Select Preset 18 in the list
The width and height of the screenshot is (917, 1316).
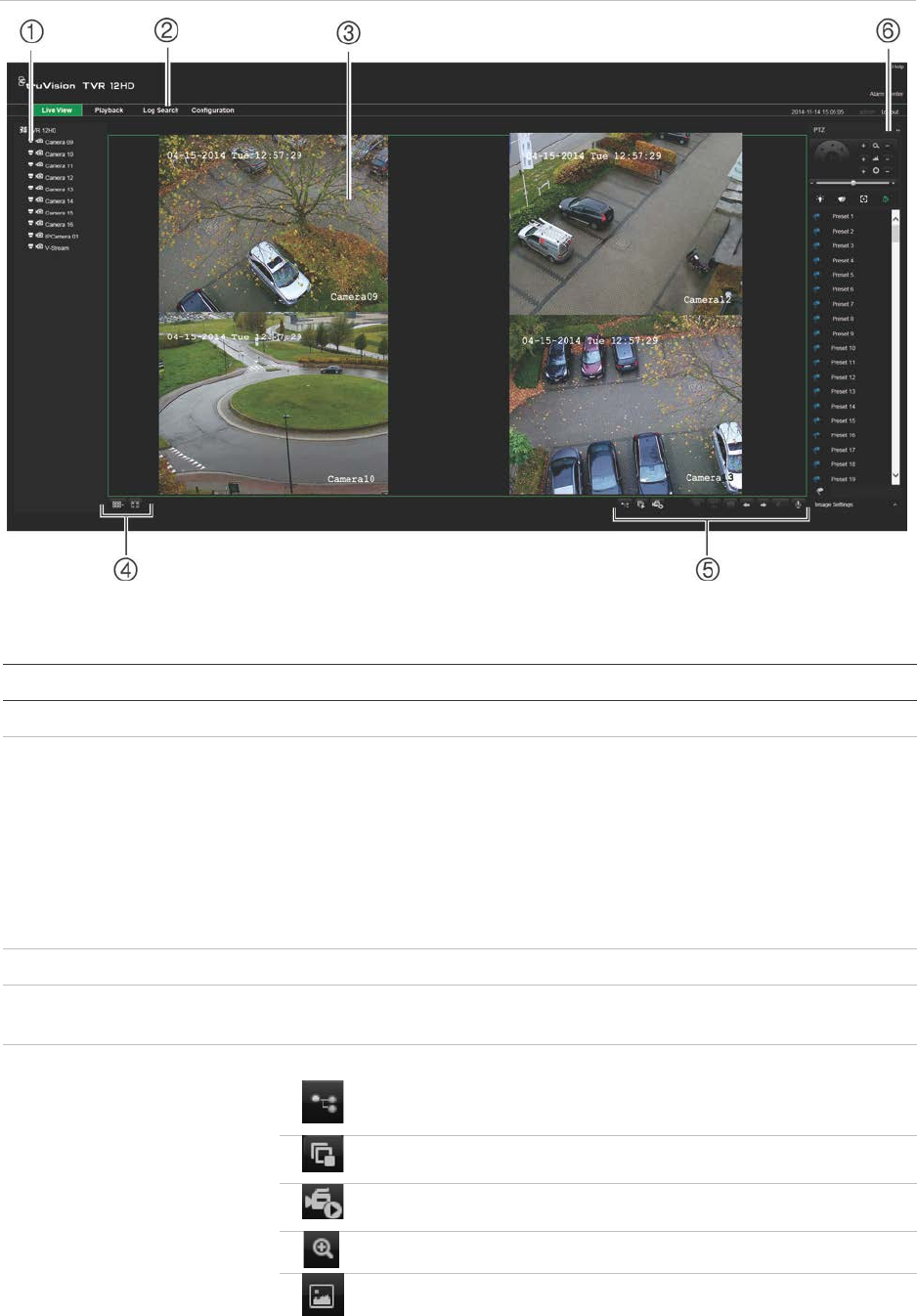(x=844, y=464)
